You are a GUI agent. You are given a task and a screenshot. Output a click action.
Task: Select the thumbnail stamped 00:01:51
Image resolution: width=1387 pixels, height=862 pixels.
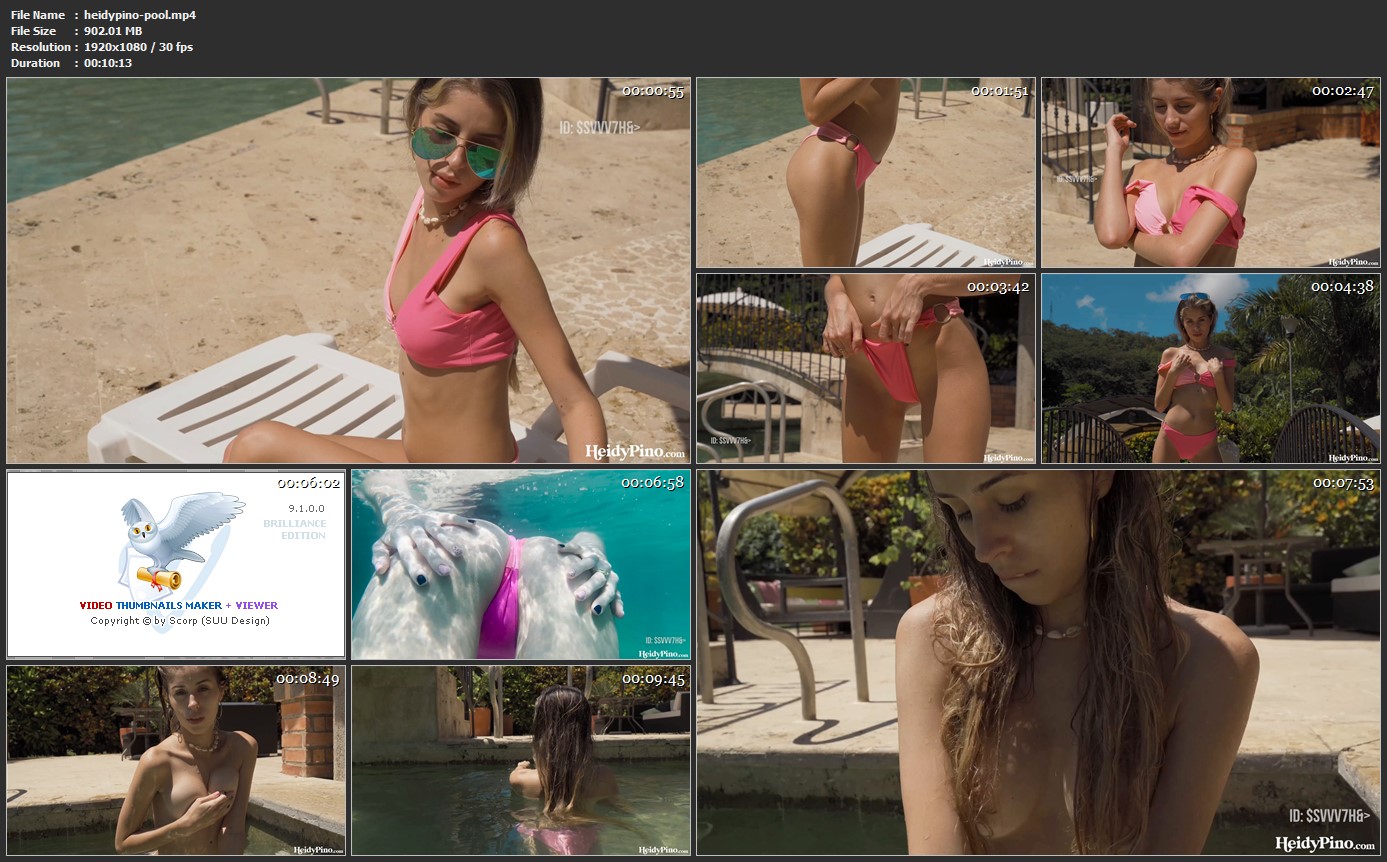tap(865, 172)
